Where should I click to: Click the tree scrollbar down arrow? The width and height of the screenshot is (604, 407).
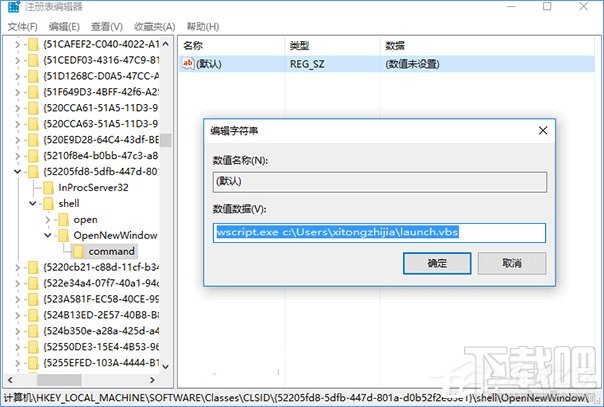[x=166, y=367]
